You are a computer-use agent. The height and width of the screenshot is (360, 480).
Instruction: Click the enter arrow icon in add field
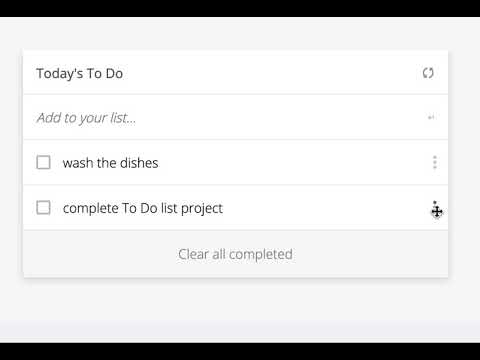(x=431, y=117)
